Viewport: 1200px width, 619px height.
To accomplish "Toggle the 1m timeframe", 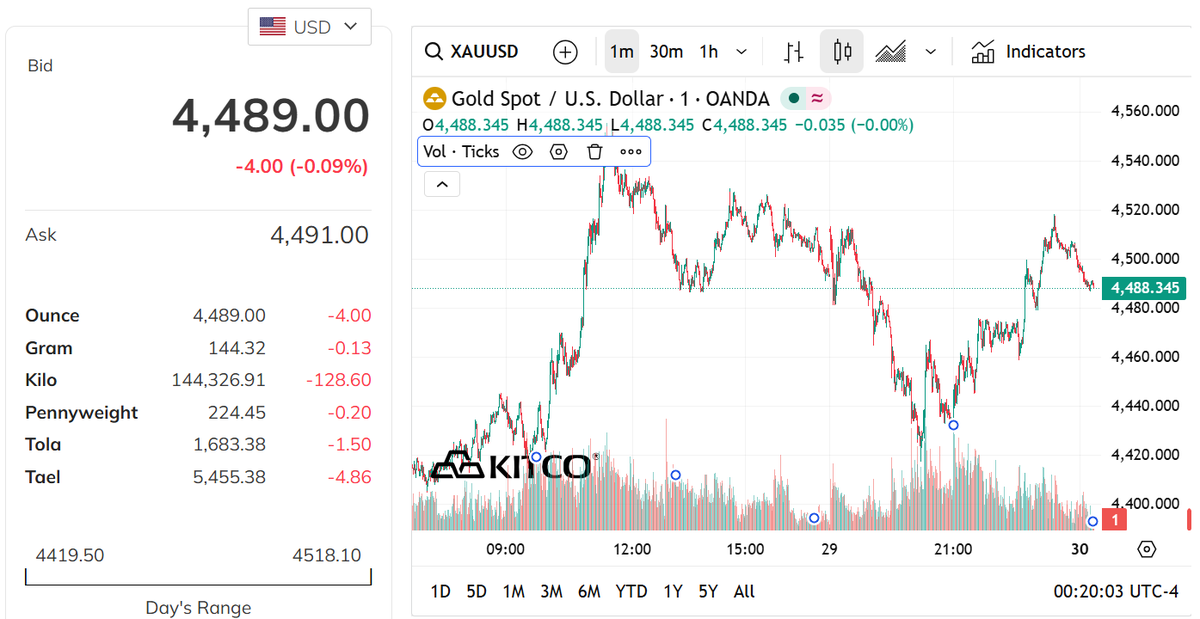I will click(622, 52).
